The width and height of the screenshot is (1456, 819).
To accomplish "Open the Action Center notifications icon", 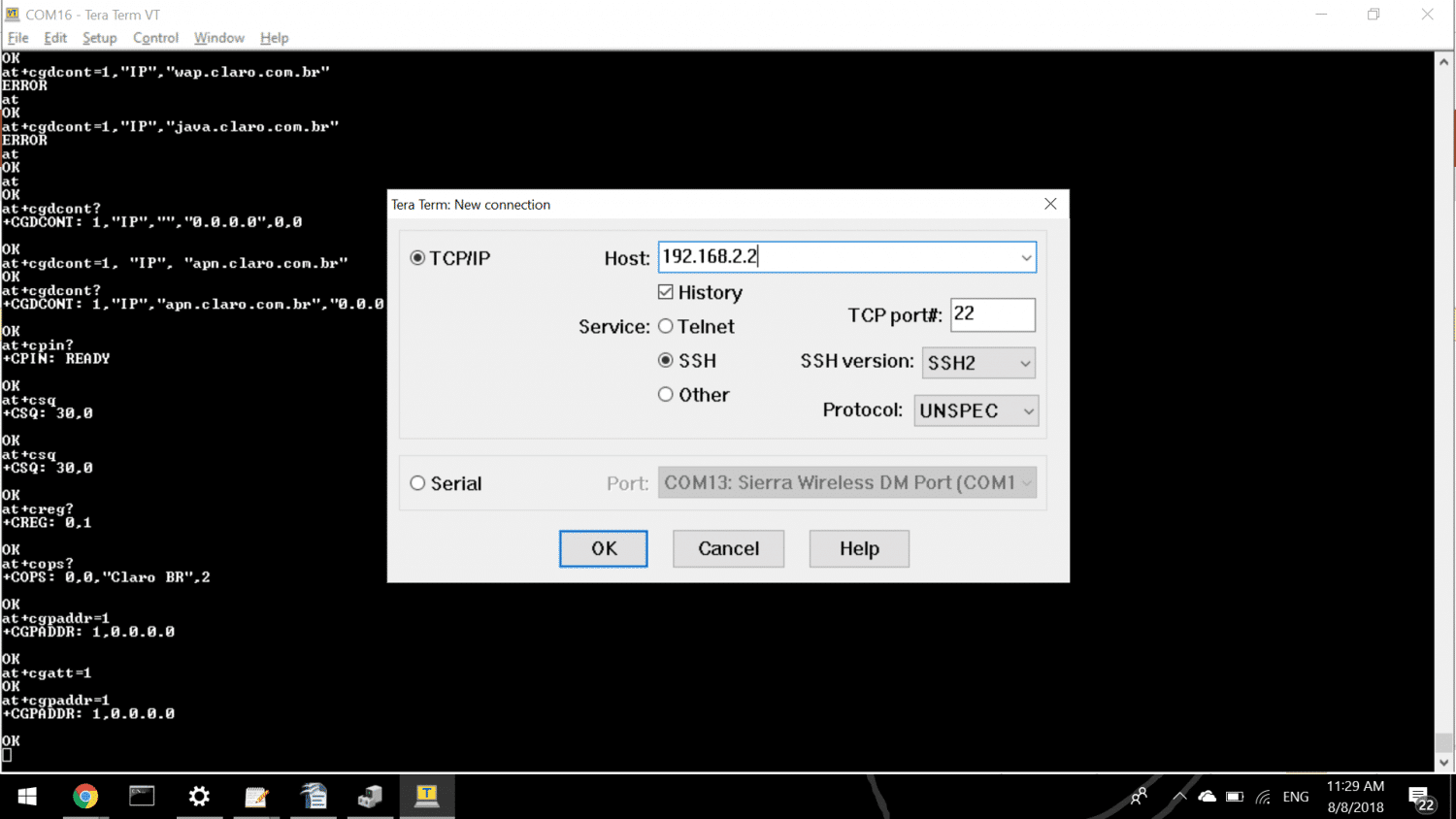I will [x=1421, y=798].
